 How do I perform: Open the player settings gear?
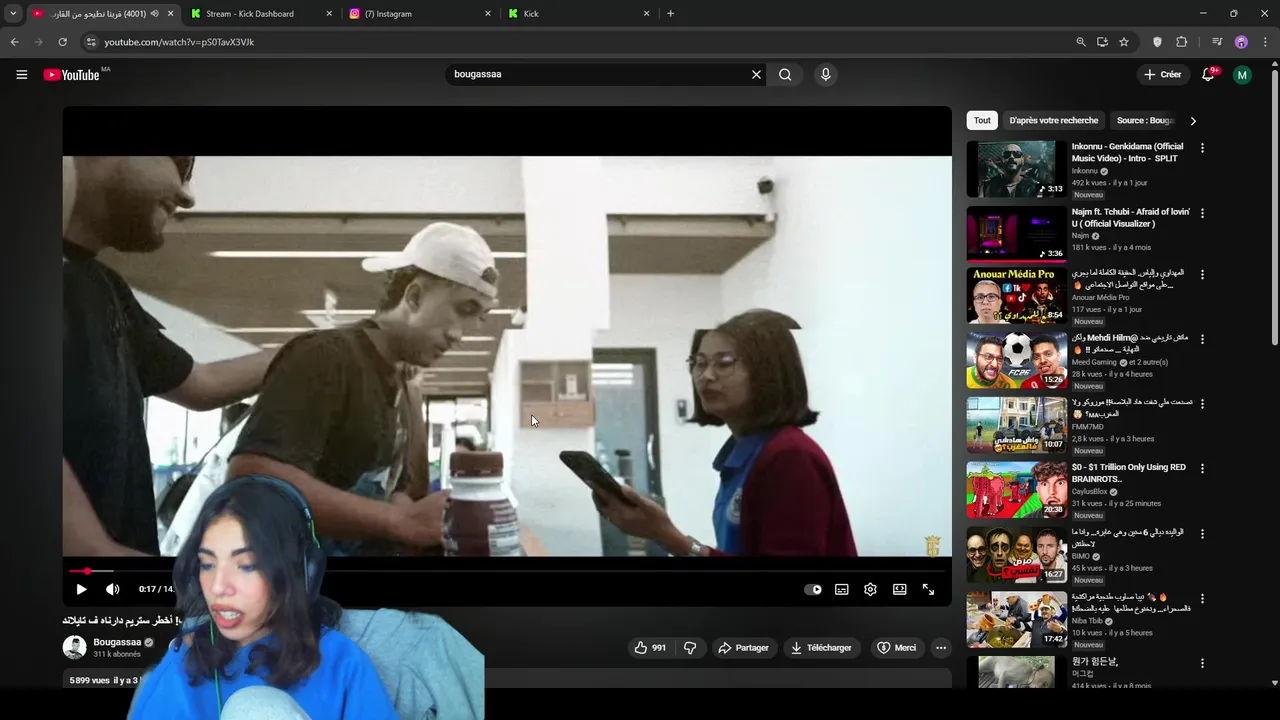pyautogui.click(x=870, y=589)
